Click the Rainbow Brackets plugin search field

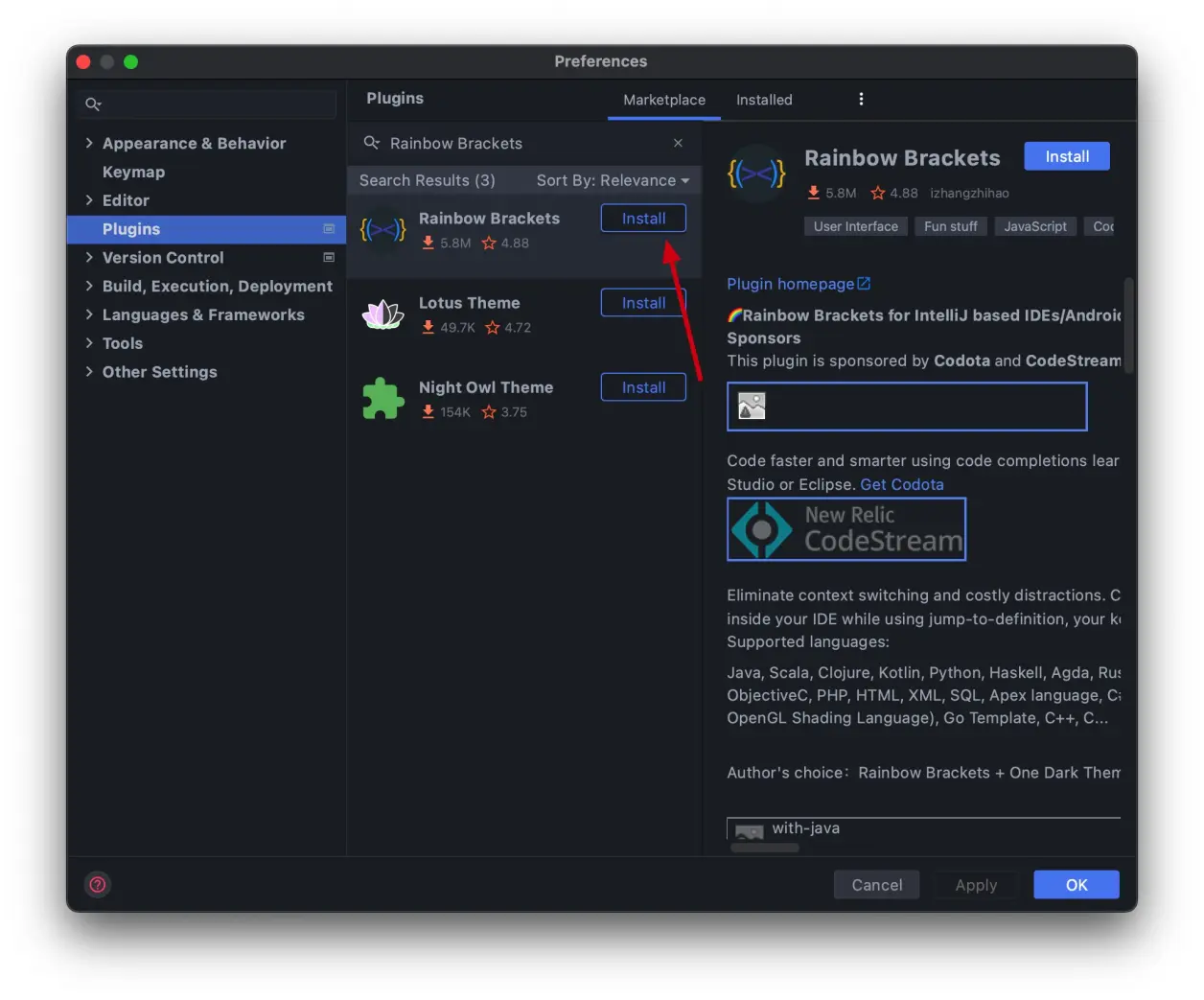[522, 143]
